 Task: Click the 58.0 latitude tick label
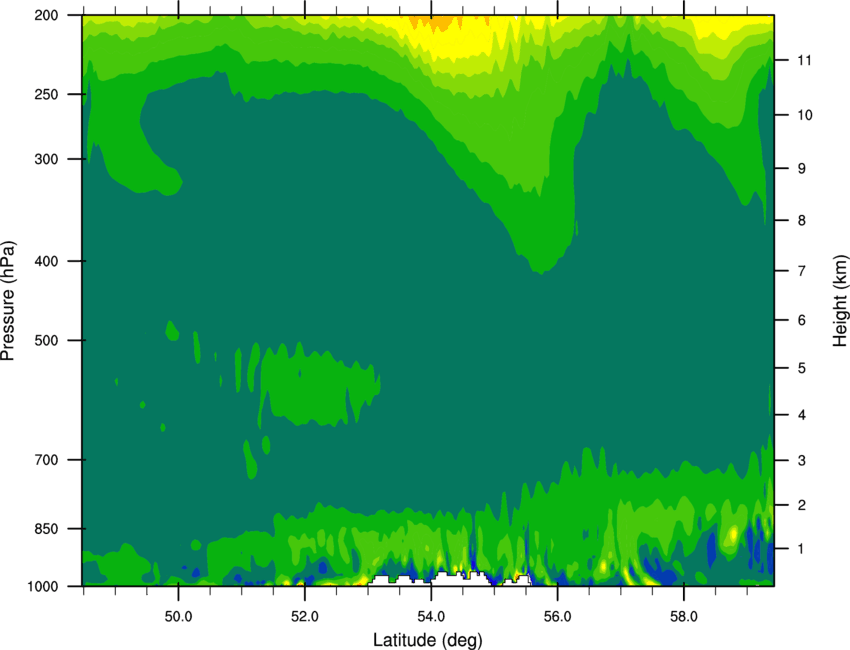(684, 617)
